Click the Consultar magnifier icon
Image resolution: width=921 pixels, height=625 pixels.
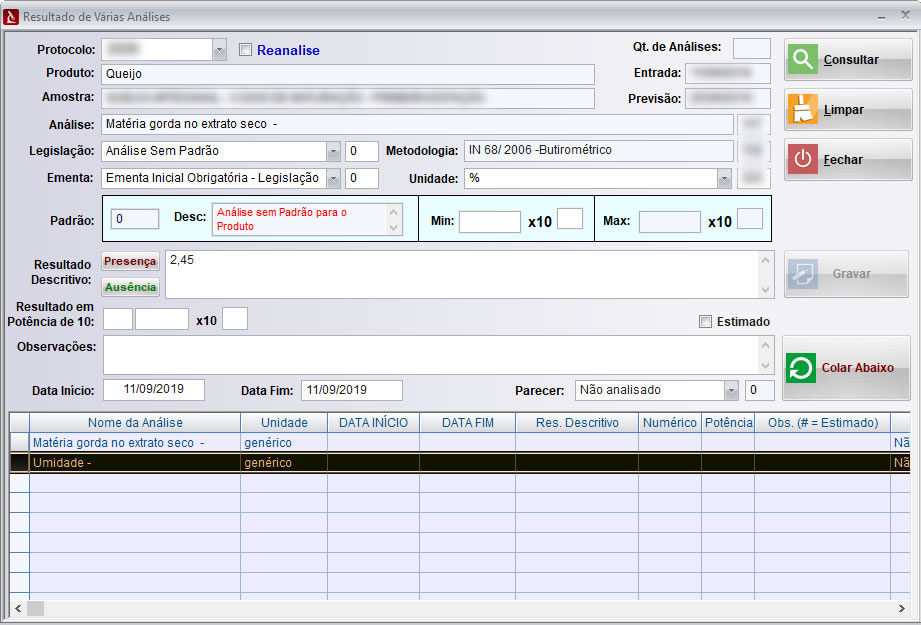(x=802, y=59)
